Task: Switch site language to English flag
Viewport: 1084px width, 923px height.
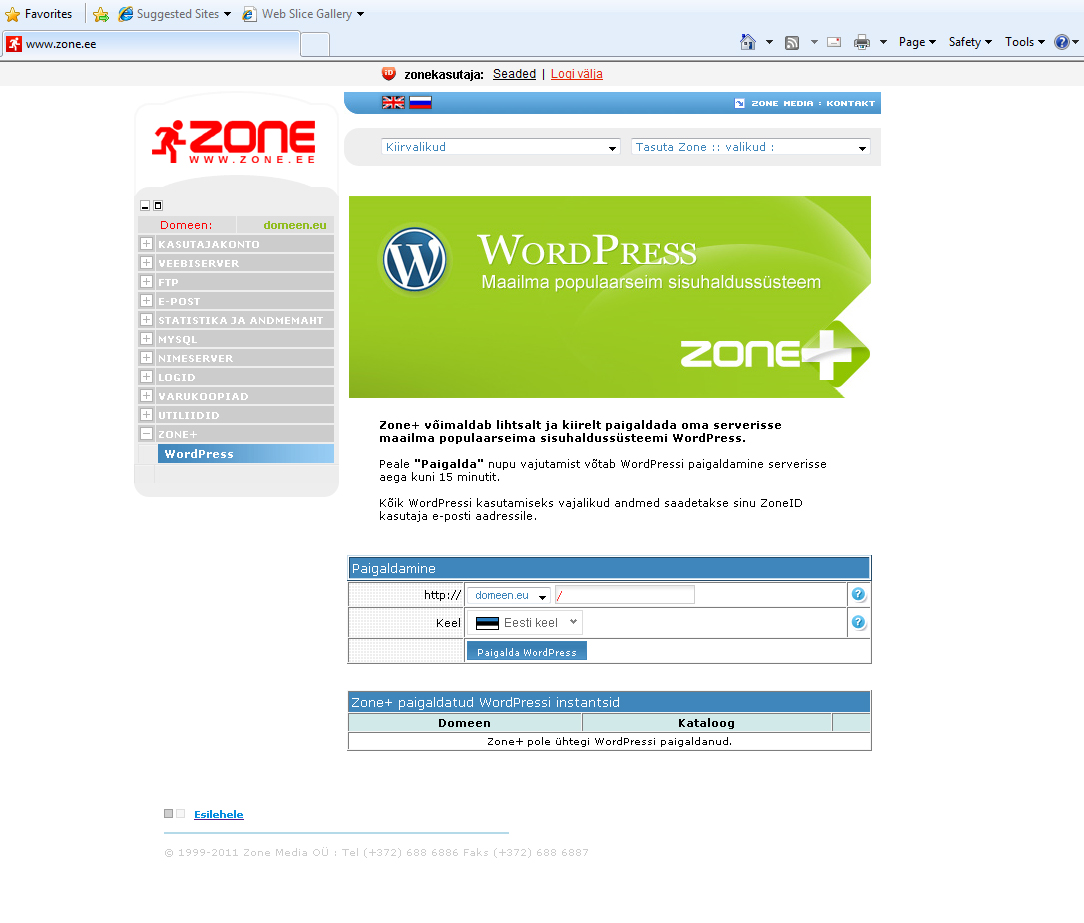Action: click(393, 102)
